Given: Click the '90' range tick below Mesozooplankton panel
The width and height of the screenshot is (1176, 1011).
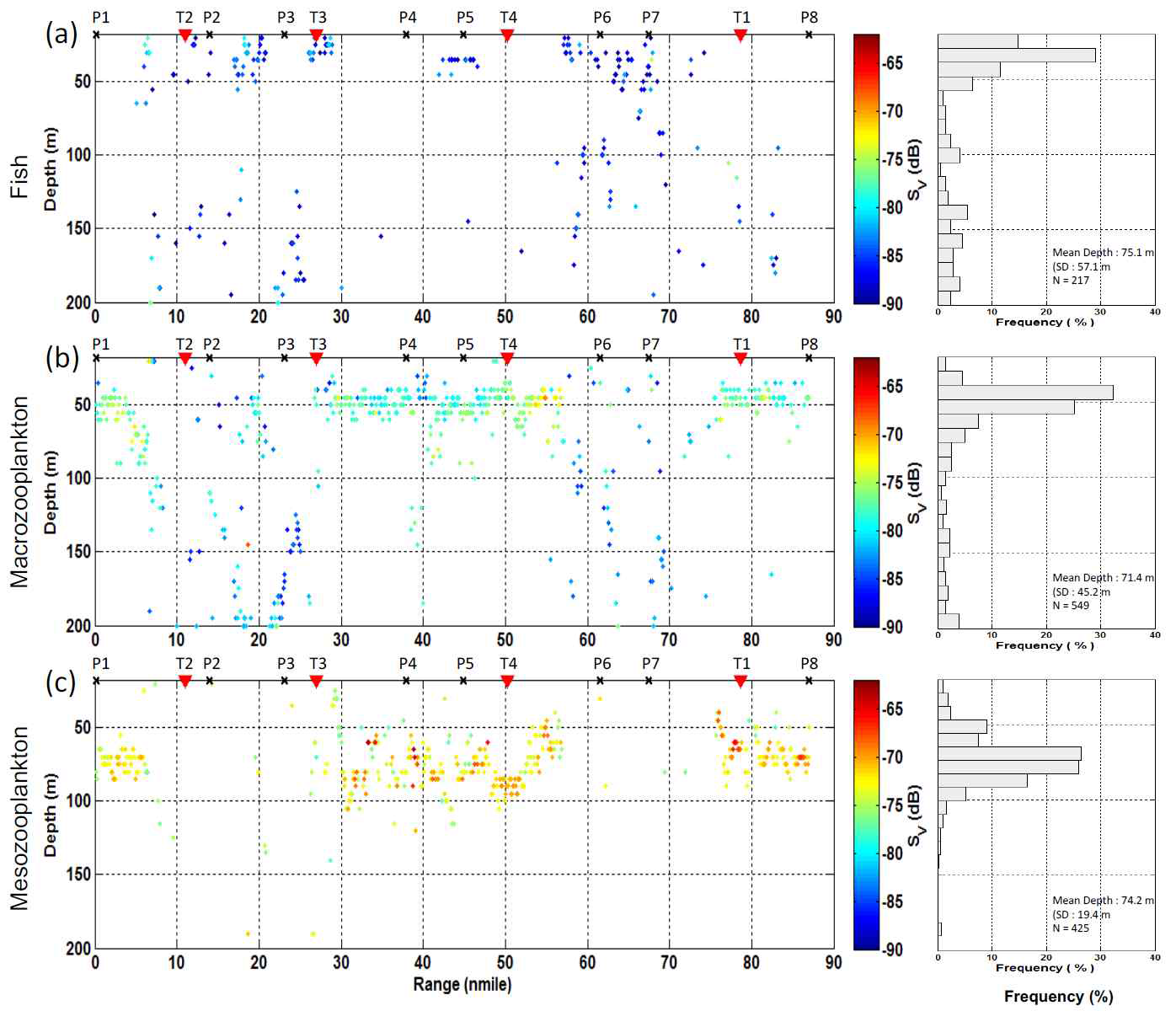Looking at the screenshot, I should point(833,962).
